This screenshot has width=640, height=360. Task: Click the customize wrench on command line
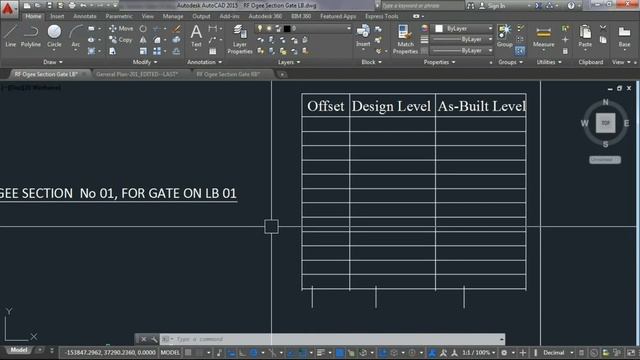[x=154, y=339]
